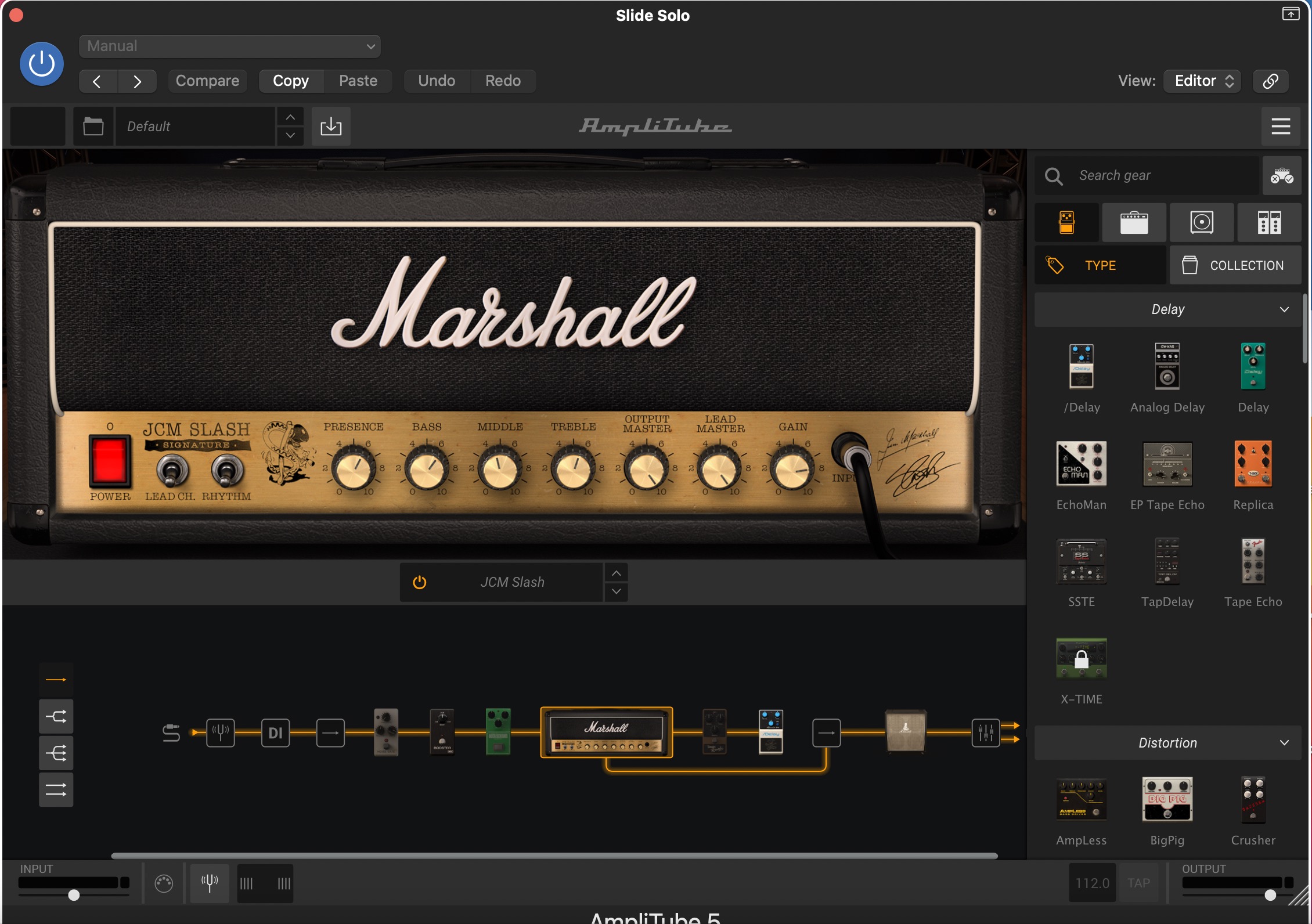Click the link chain icon

point(1270,81)
